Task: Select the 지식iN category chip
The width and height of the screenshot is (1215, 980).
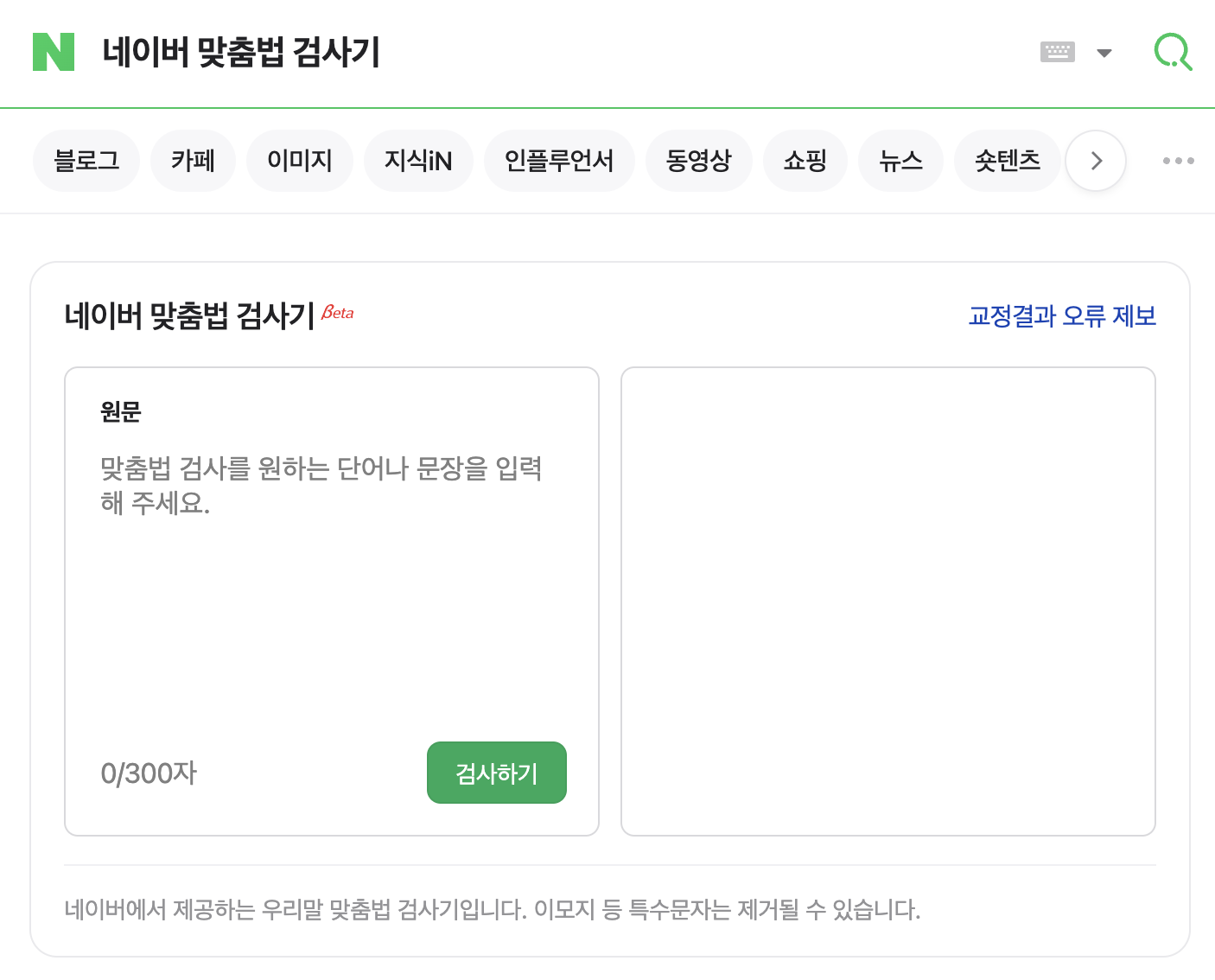Action: coord(418,160)
